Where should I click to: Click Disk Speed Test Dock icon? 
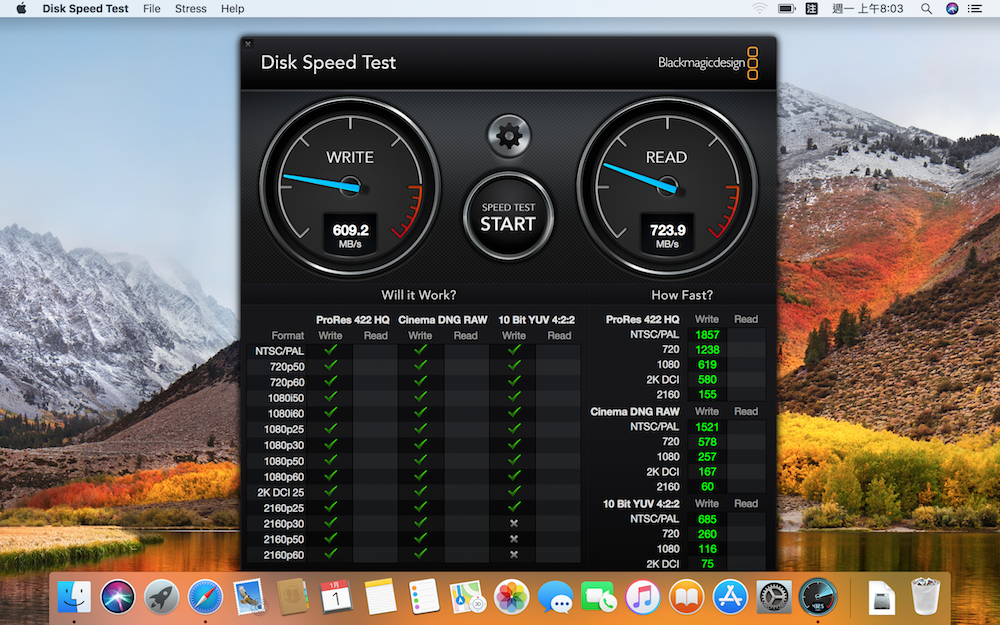(x=818, y=597)
